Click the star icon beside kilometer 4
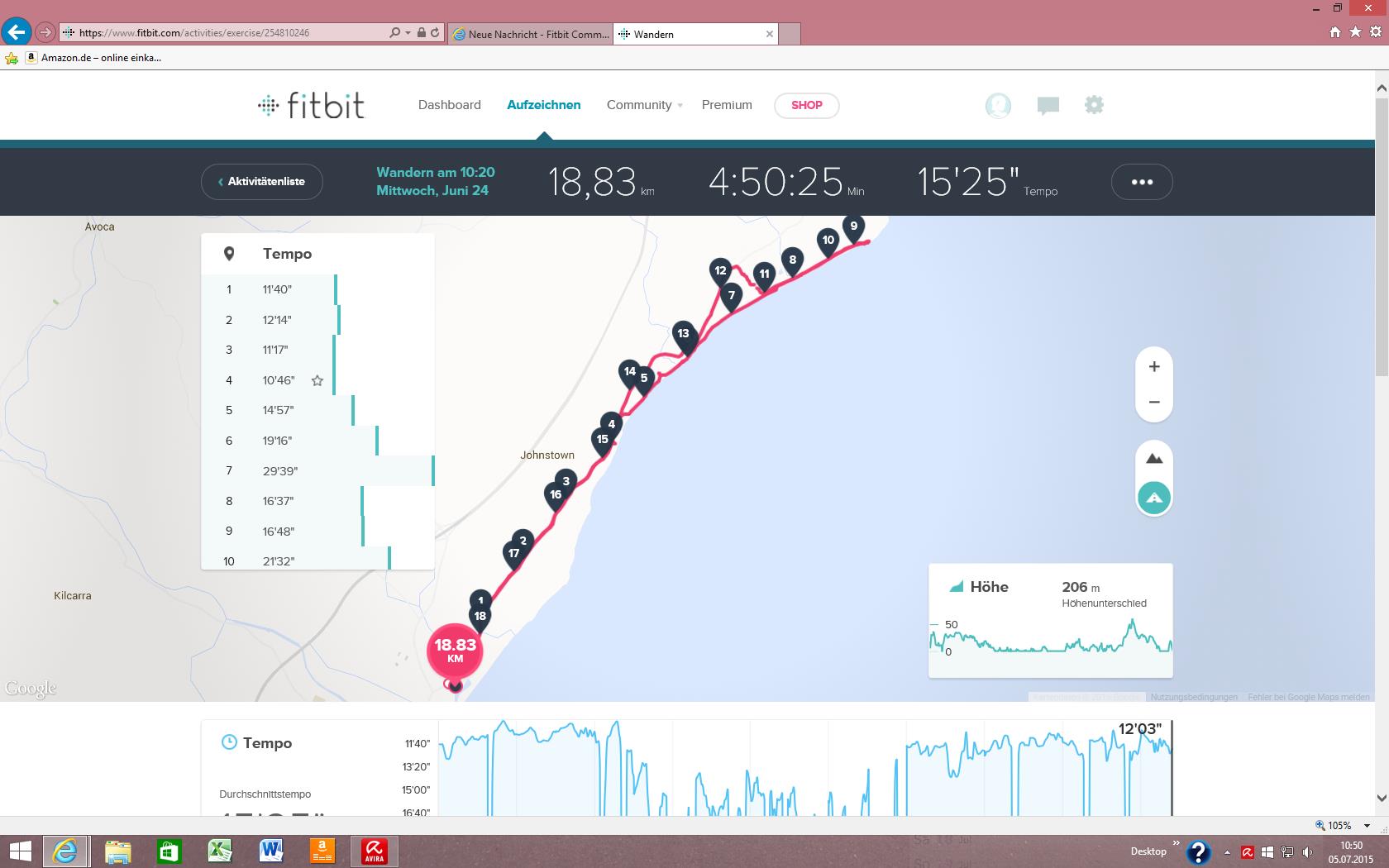Image resolution: width=1389 pixels, height=868 pixels. coord(317,380)
